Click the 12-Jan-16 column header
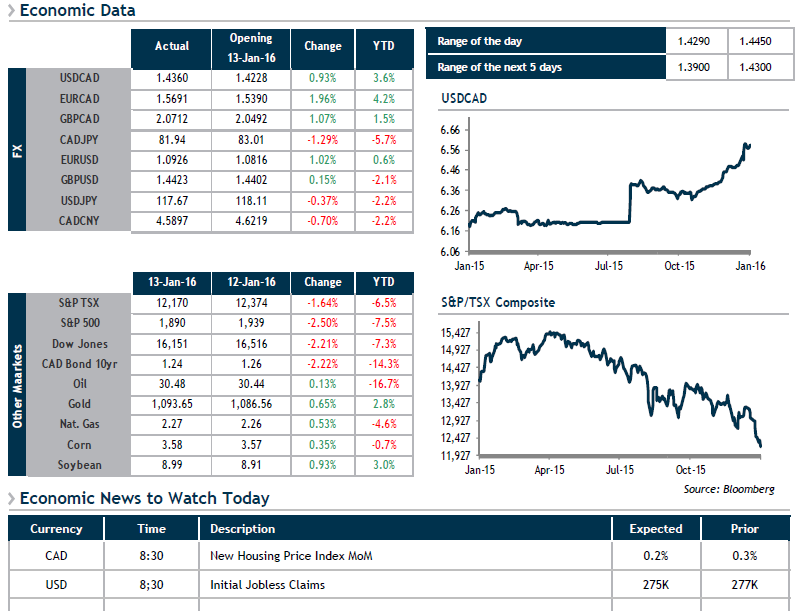800x611 pixels. click(251, 282)
